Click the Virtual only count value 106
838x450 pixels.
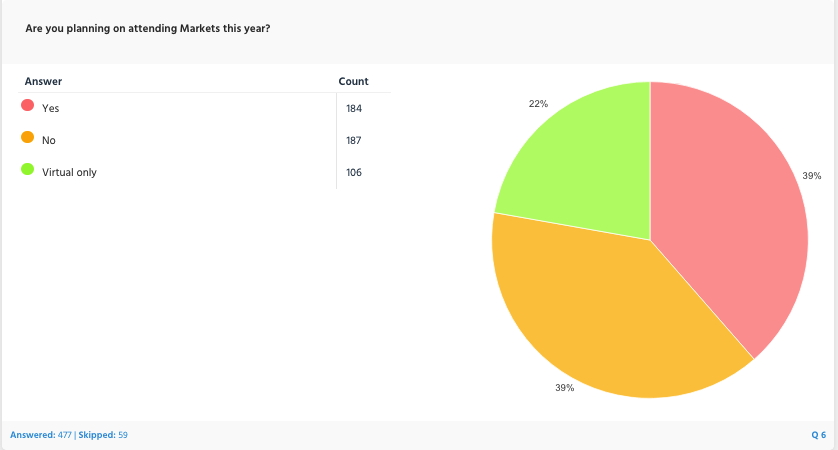[353, 172]
